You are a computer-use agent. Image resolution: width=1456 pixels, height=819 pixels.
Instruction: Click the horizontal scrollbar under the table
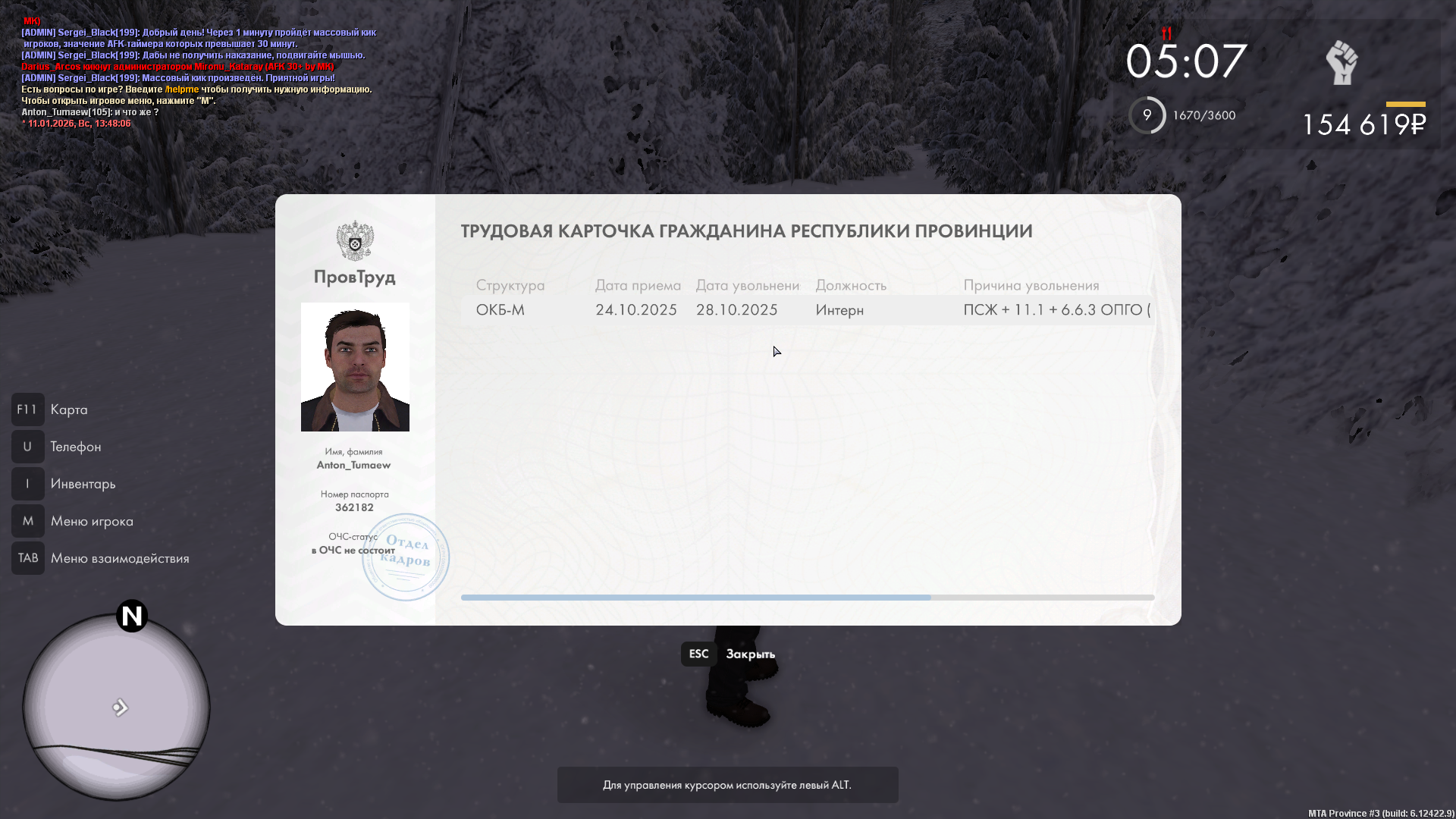tap(695, 598)
